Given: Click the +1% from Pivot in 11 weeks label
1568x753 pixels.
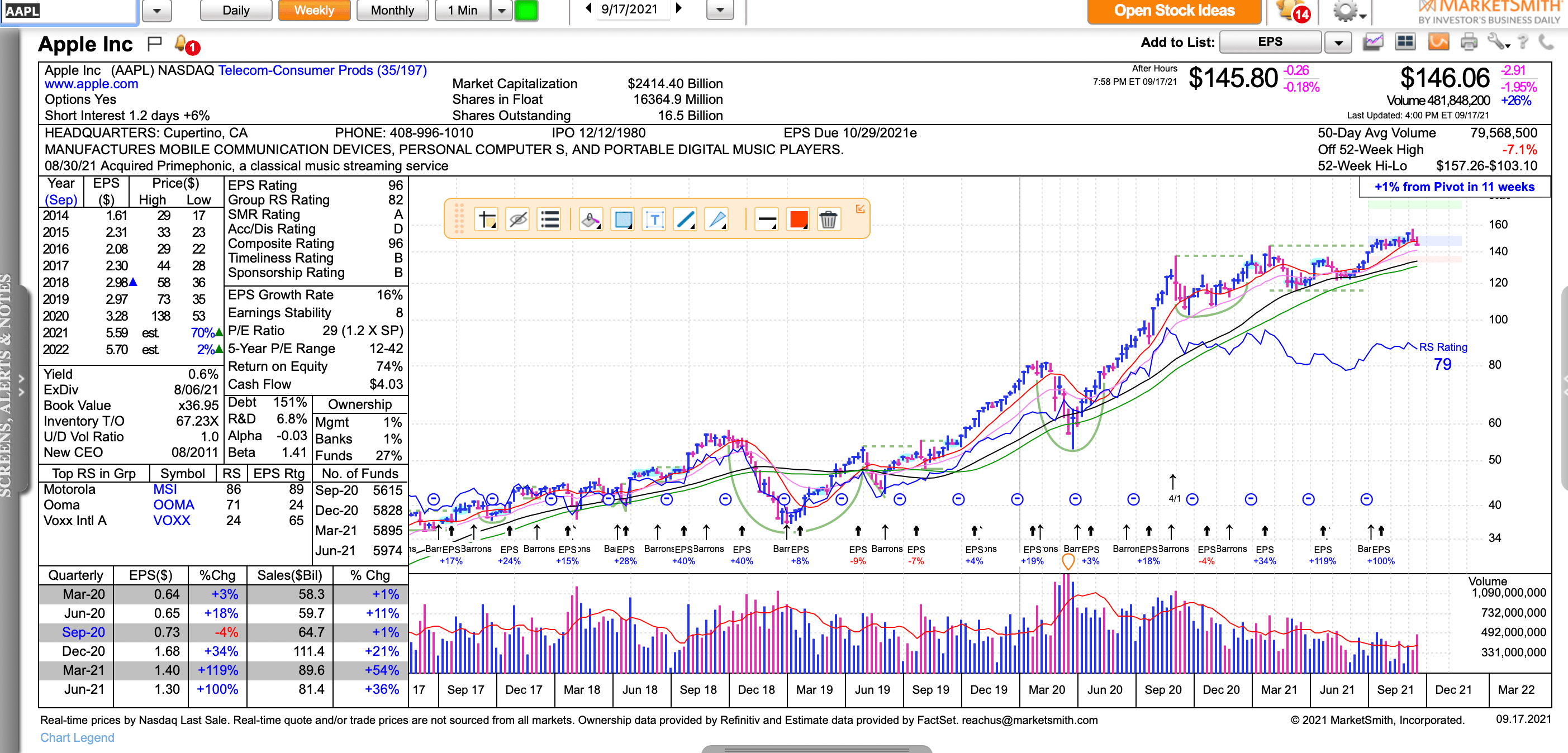Looking at the screenshot, I should click(1454, 187).
